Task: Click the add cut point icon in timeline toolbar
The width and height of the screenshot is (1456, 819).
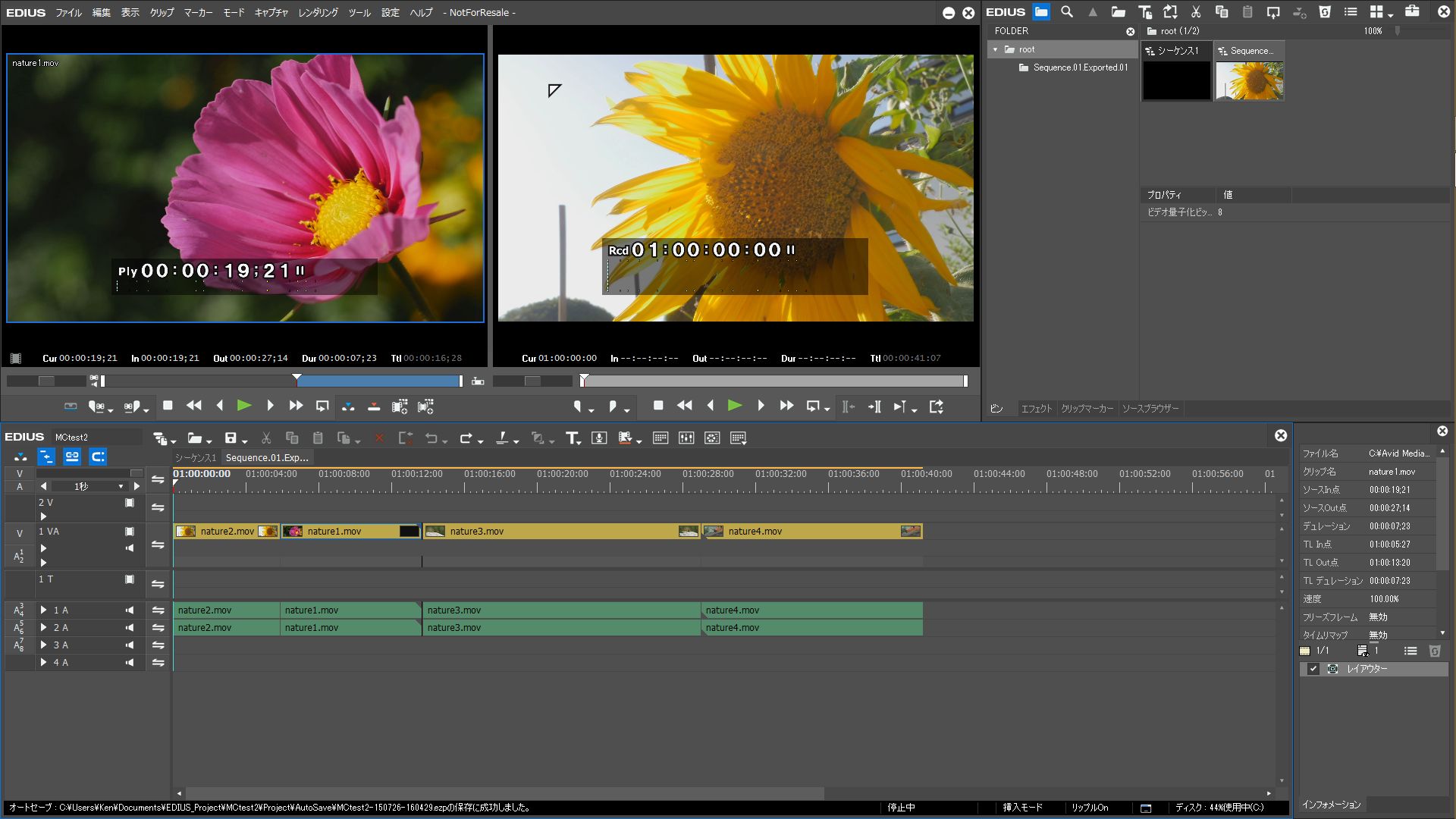Action: [x=502, y=438]
